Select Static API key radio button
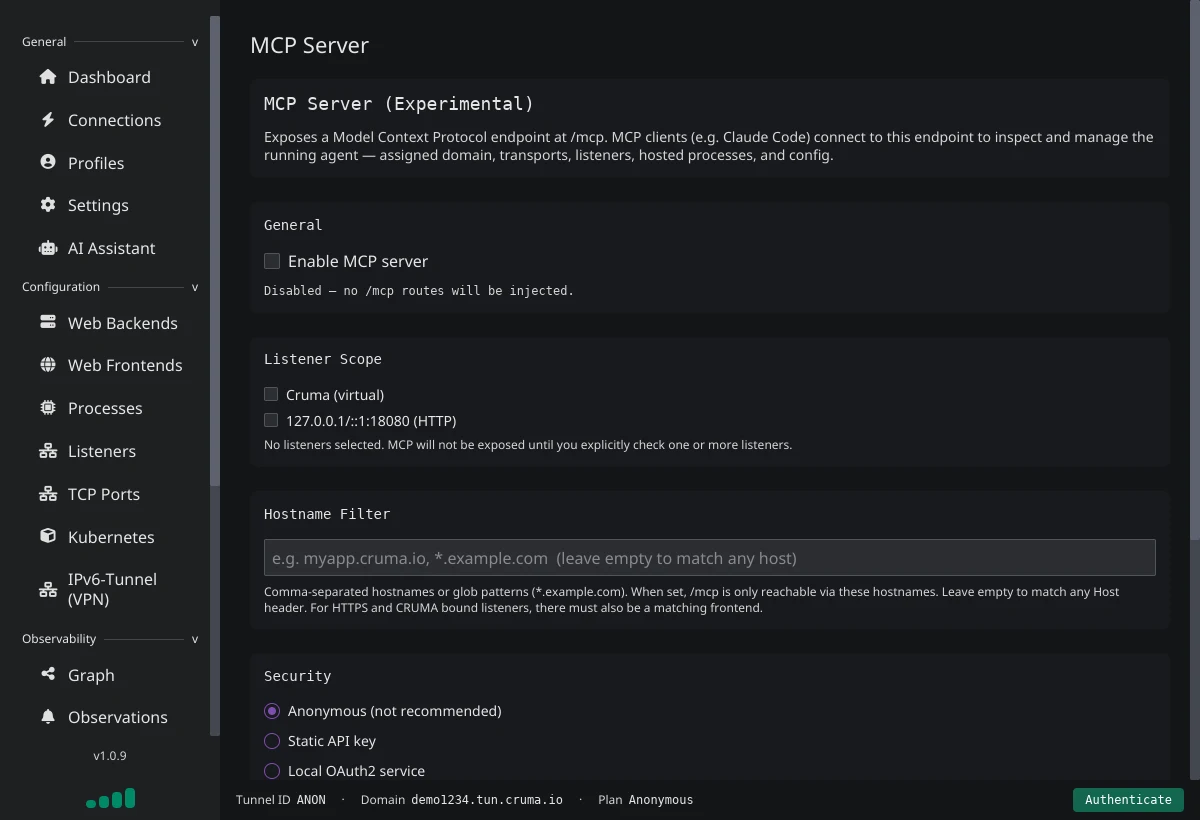Image resolution: width=1200 pixels, height=820 pixels. (x=272, y=741)
